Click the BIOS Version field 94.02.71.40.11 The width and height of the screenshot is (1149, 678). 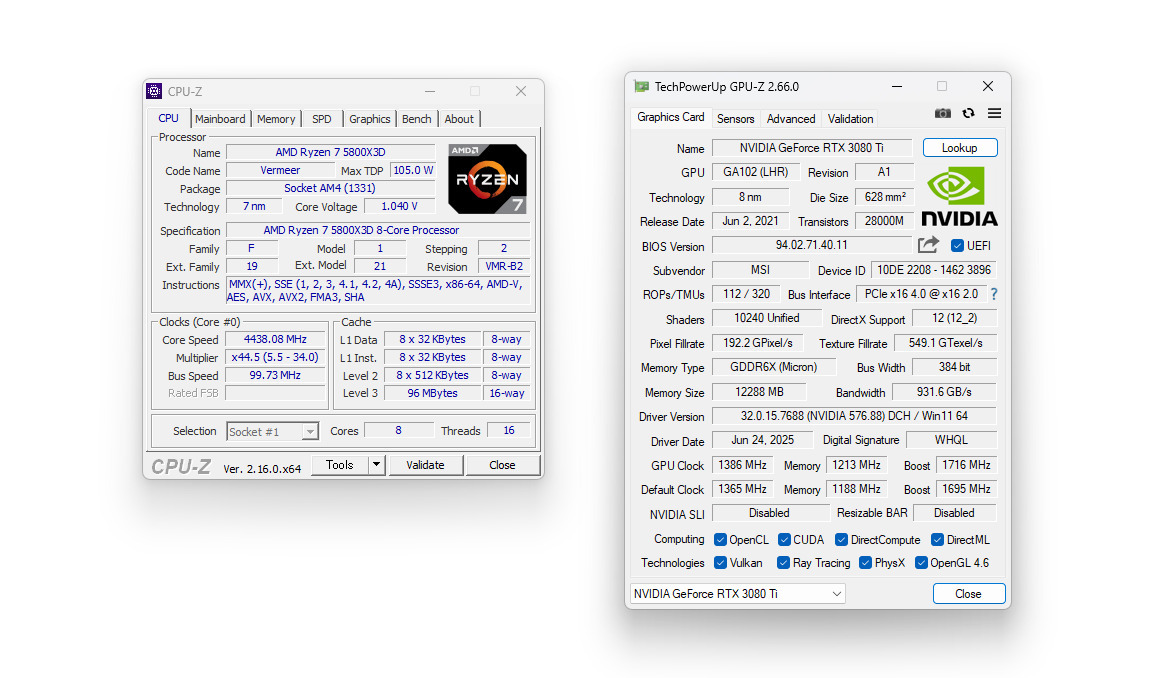[x=812, y=246]
